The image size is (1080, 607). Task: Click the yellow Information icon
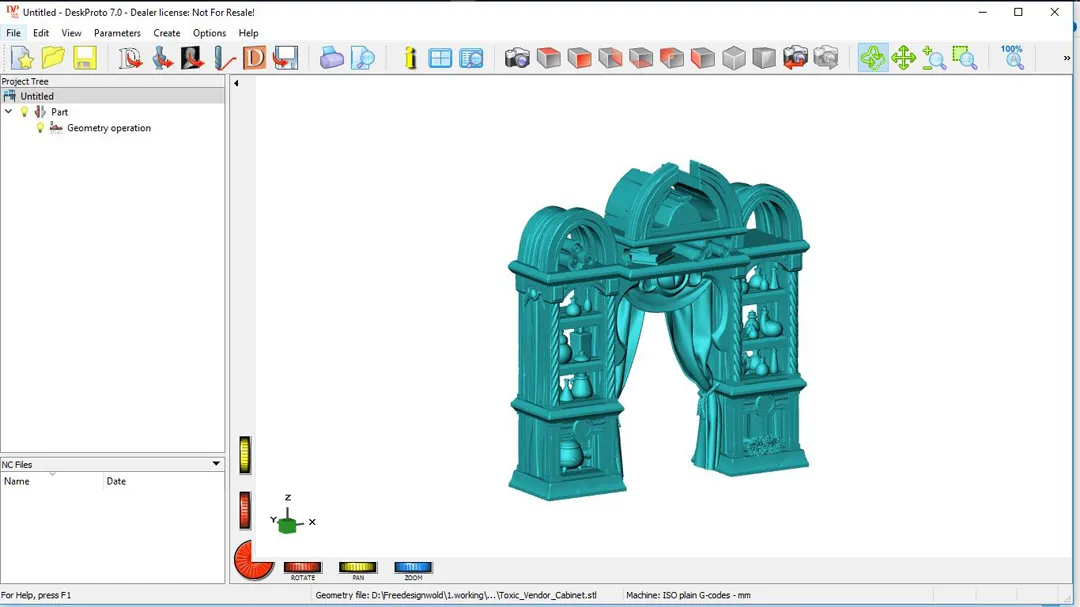click(410, 58)
